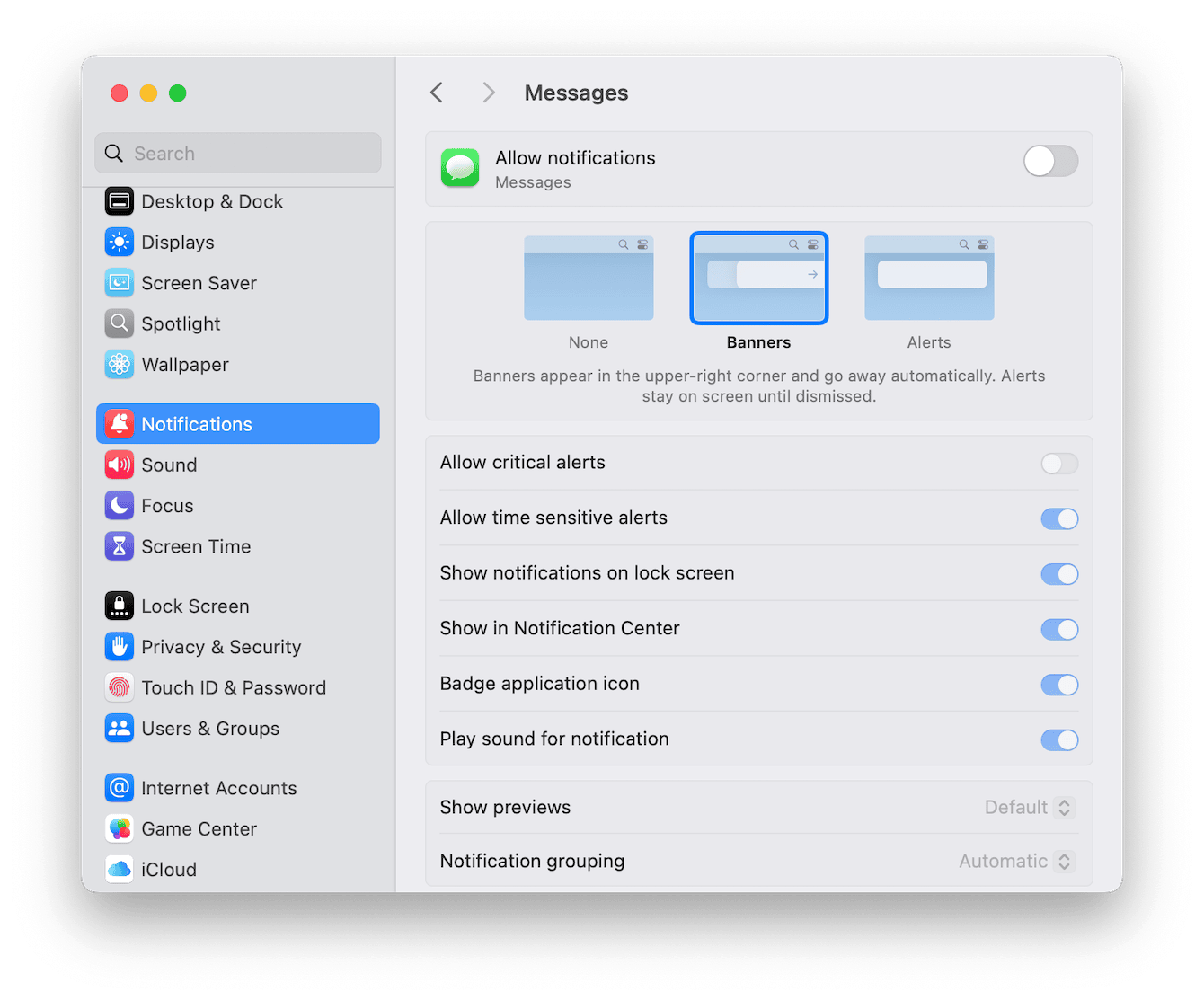Select the Game Center bubbles icon
1204x1000 pixels.
pyautogui.click(x=120, y=829)
